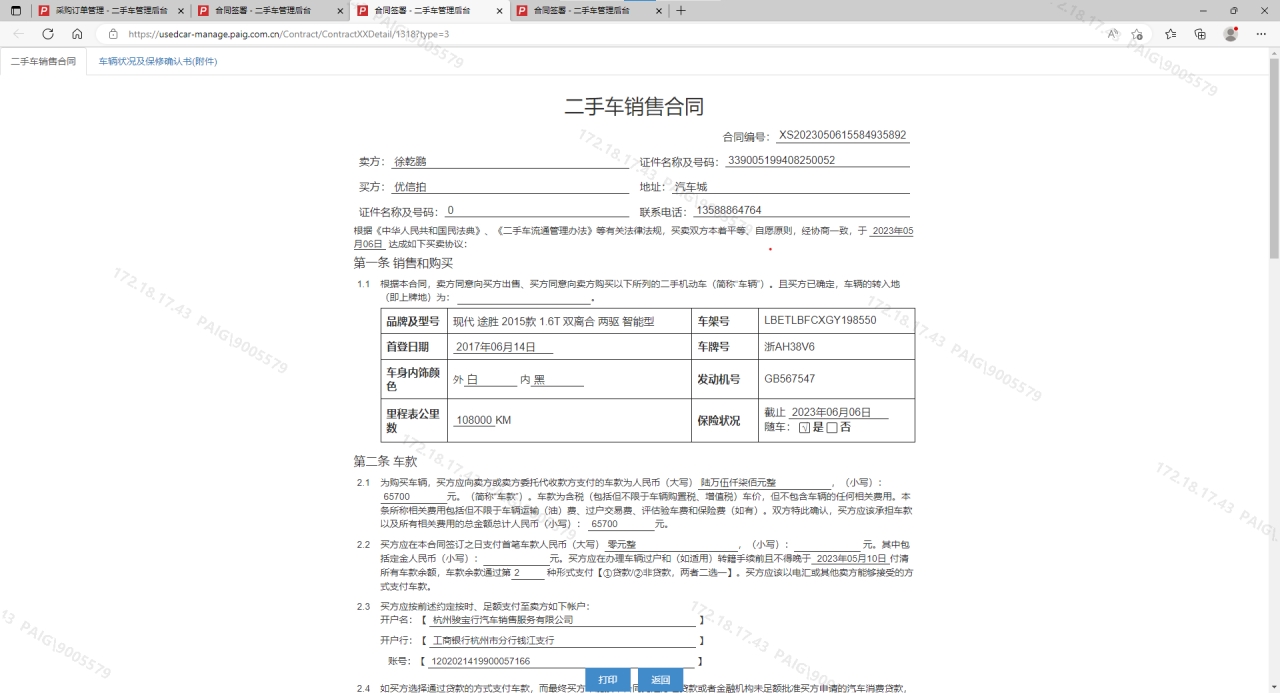Click the contract number XS2023050615584935892
Image resolution: width=1280 pixels, height=693 pixels.
[x=843, y=135]
